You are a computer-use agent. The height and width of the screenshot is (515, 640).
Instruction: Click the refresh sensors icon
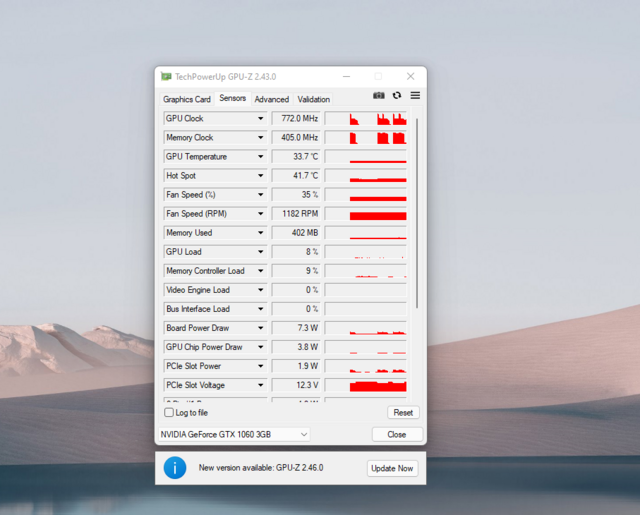pos(397,96)
